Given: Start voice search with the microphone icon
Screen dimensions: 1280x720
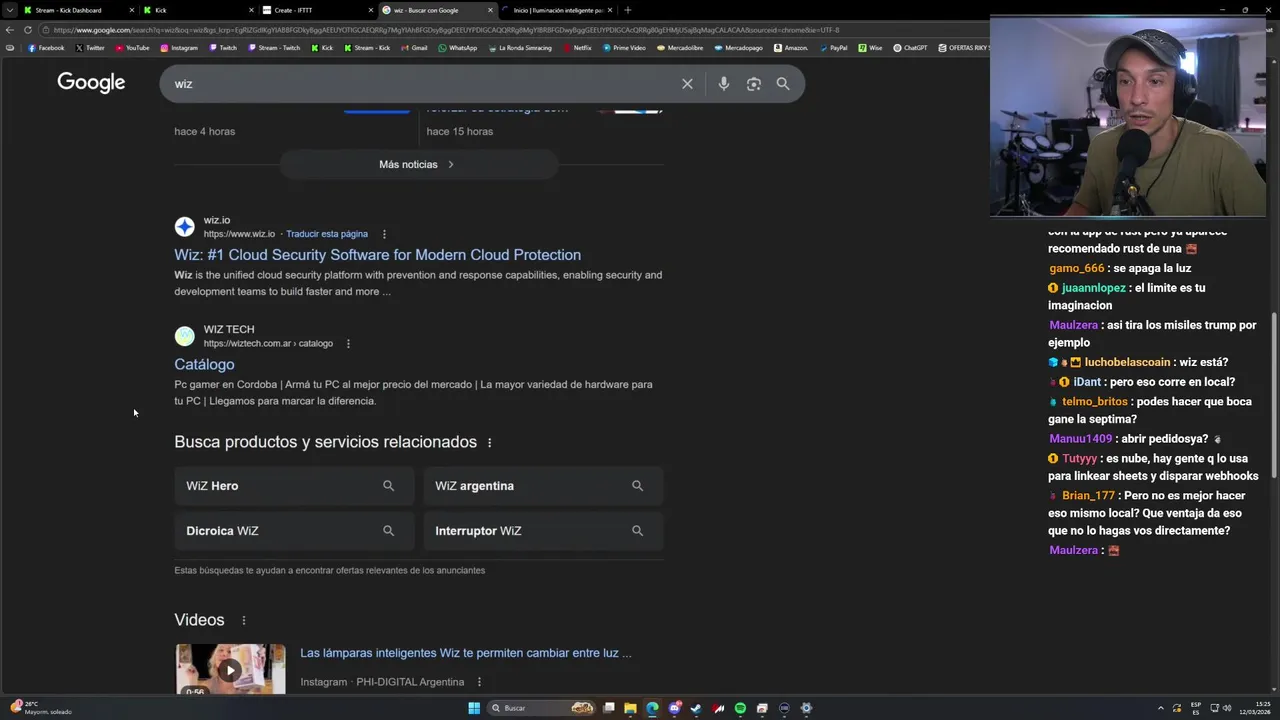Looking at the screenshot, I should [x=723, y=84].
